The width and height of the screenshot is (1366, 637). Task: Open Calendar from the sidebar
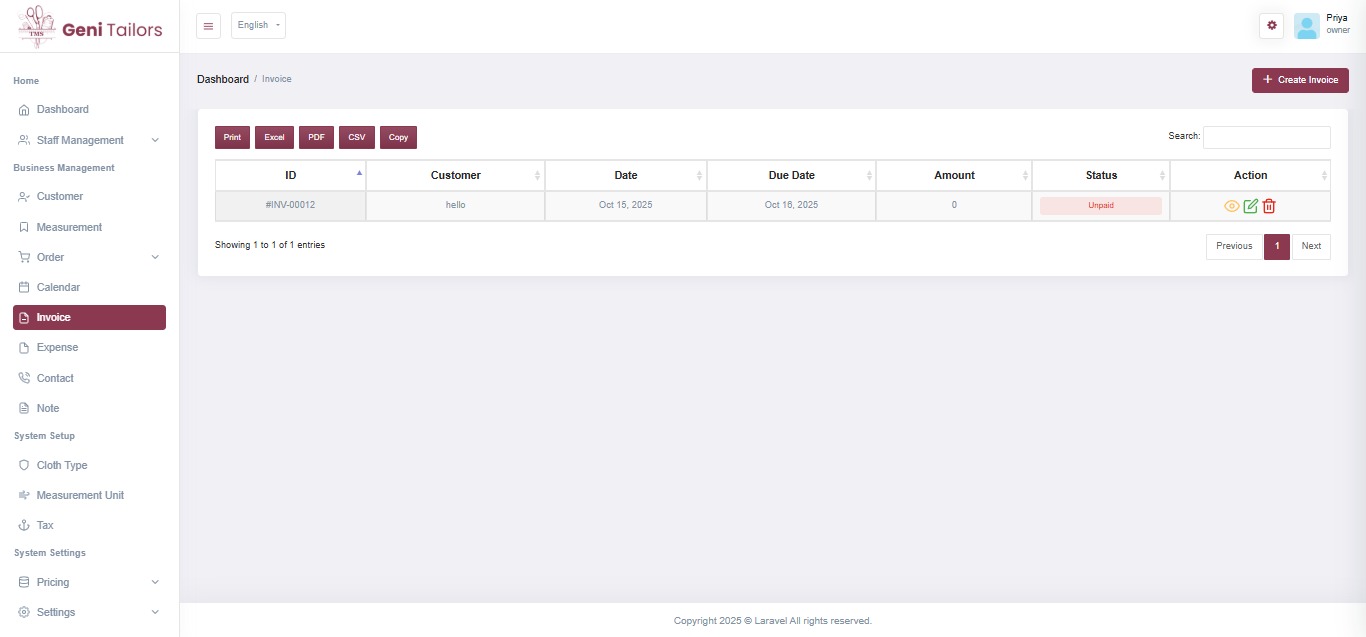pos(58,287)
